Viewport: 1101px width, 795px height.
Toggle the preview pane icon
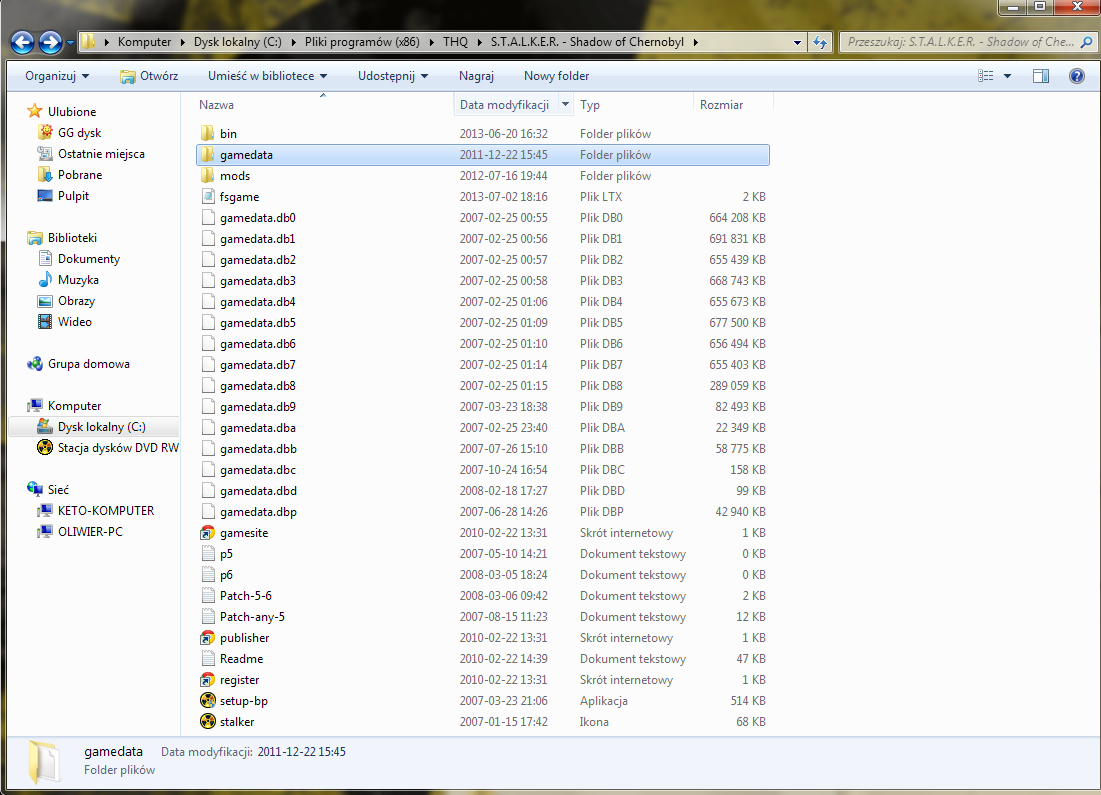click(1041, 76)
